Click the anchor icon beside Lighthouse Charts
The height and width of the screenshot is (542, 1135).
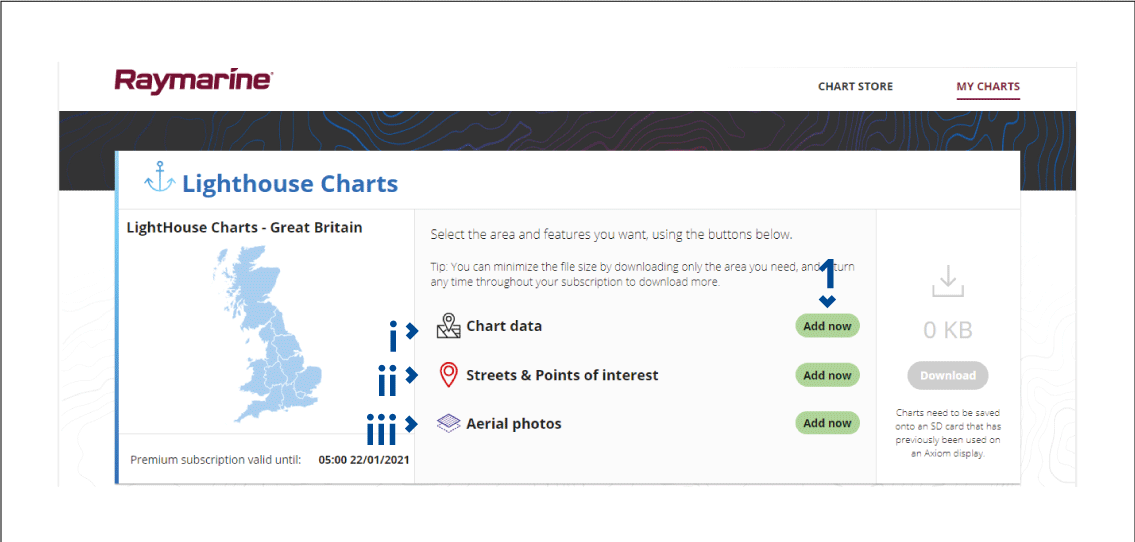pyautogui.click(x=160, y=177)
